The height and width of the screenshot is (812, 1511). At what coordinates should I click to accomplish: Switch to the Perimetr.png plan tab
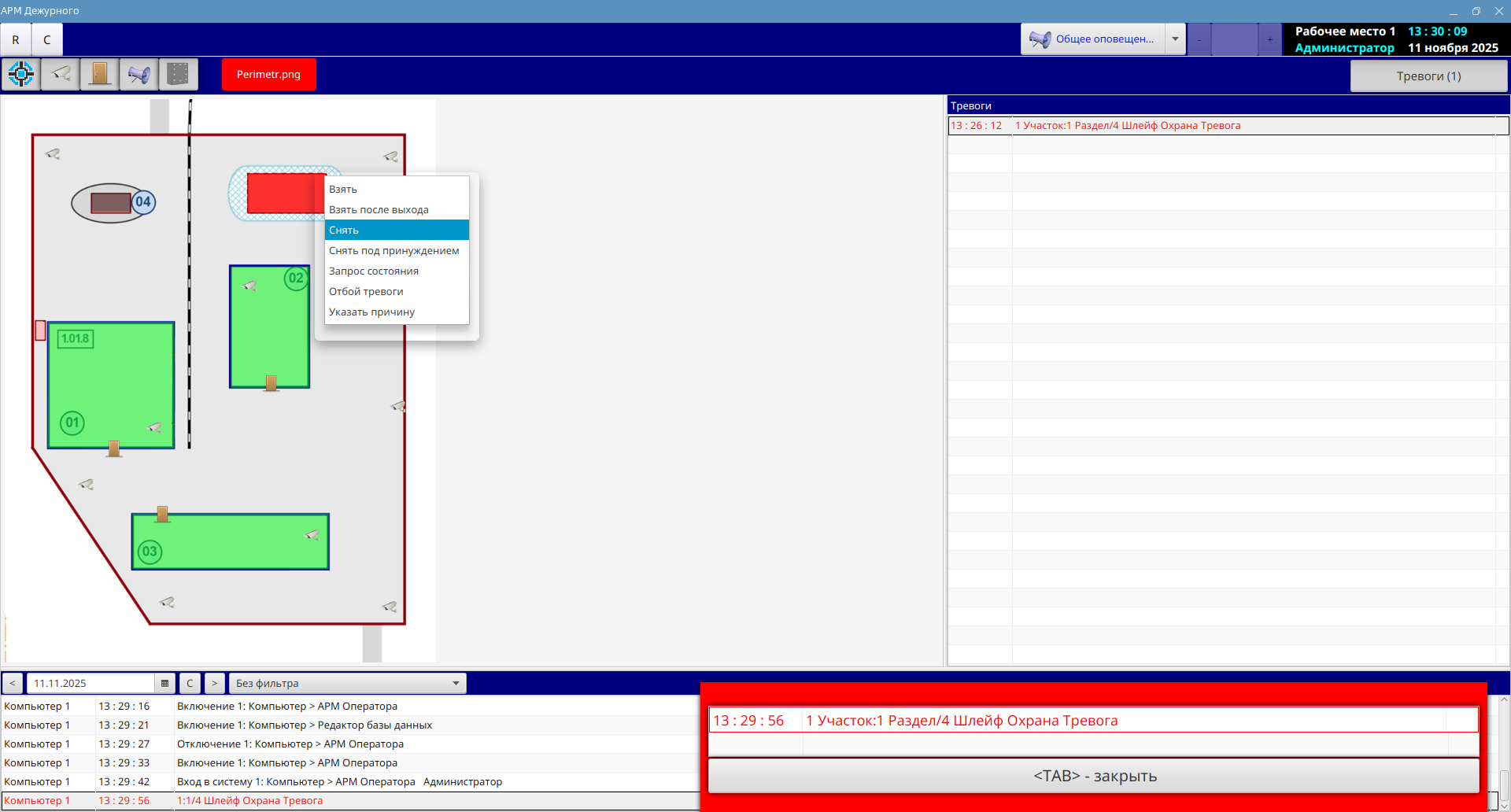click(x=268, y=75)
